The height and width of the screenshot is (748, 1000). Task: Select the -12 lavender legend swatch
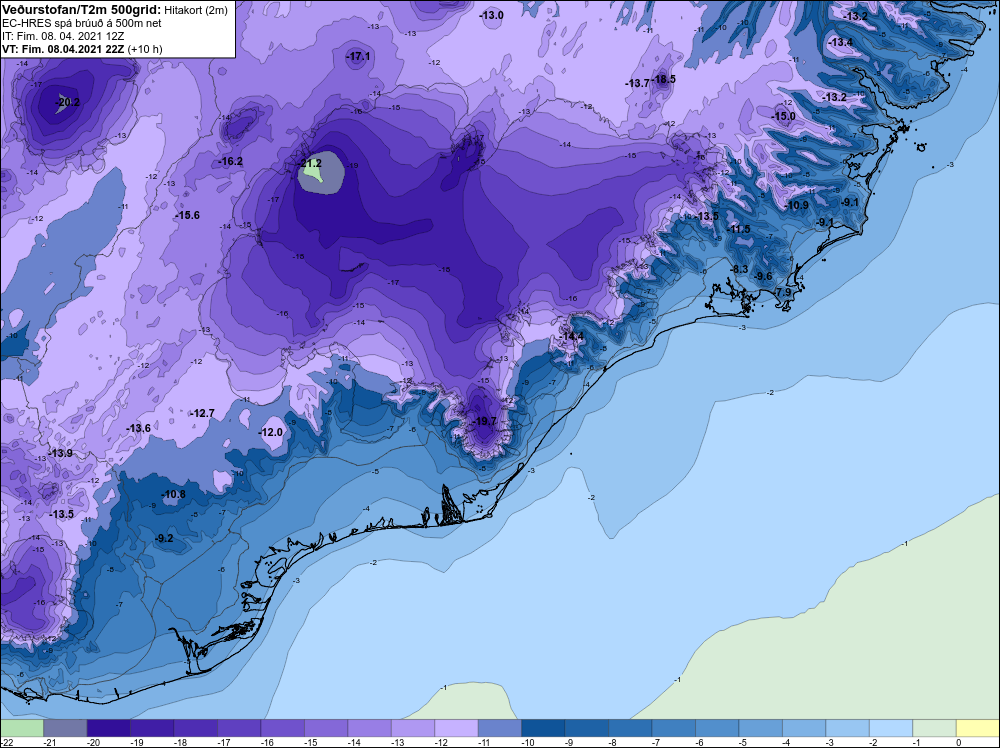click(457, 728)
